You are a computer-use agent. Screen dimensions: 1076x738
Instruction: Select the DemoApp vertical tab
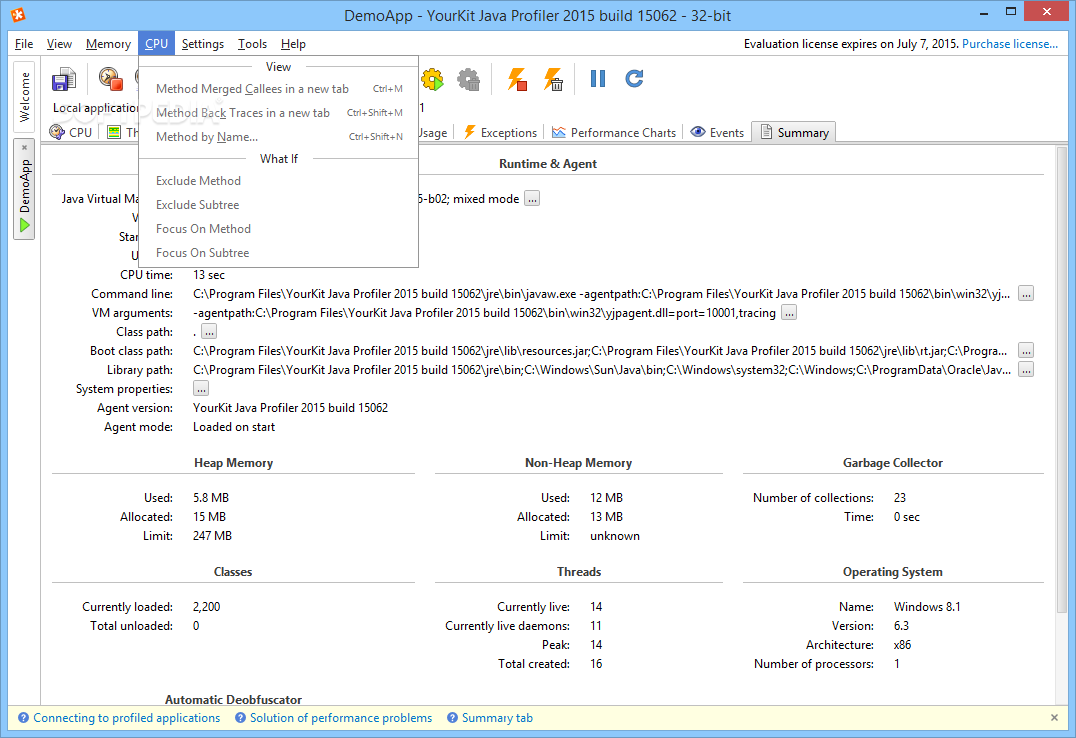pos(24,189)
